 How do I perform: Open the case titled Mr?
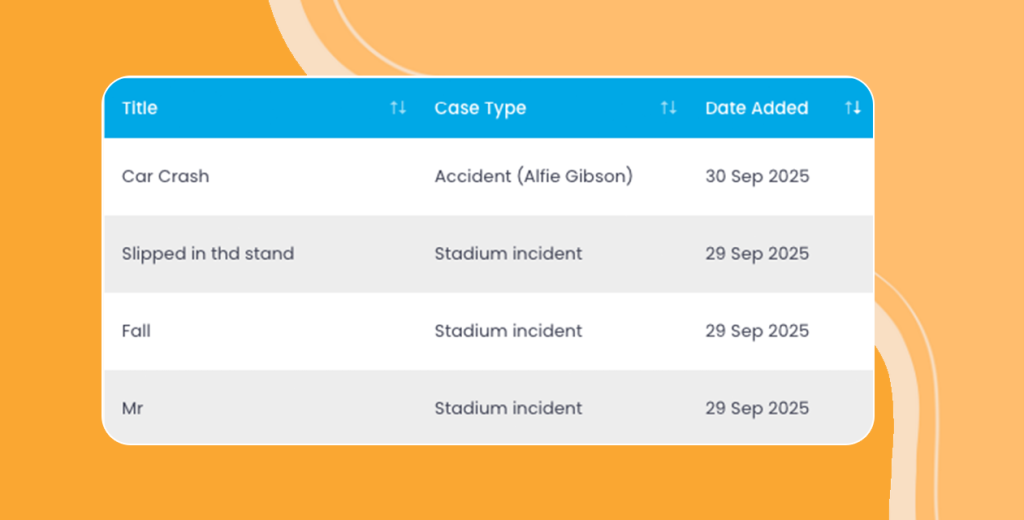132,408
